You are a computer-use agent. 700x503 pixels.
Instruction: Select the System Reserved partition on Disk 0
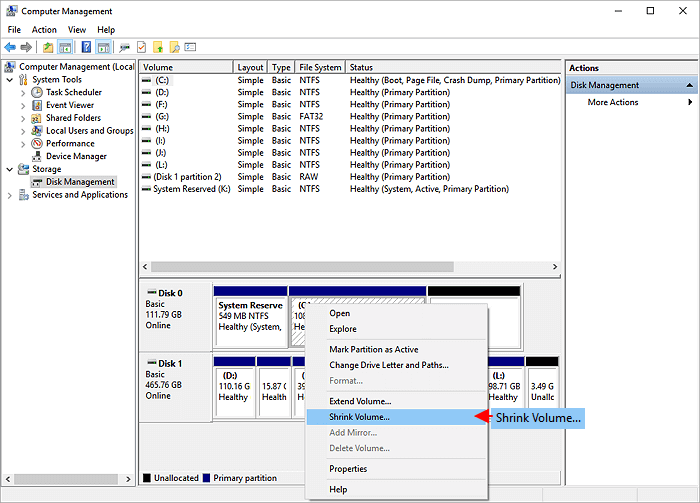[x=250, y=315]
